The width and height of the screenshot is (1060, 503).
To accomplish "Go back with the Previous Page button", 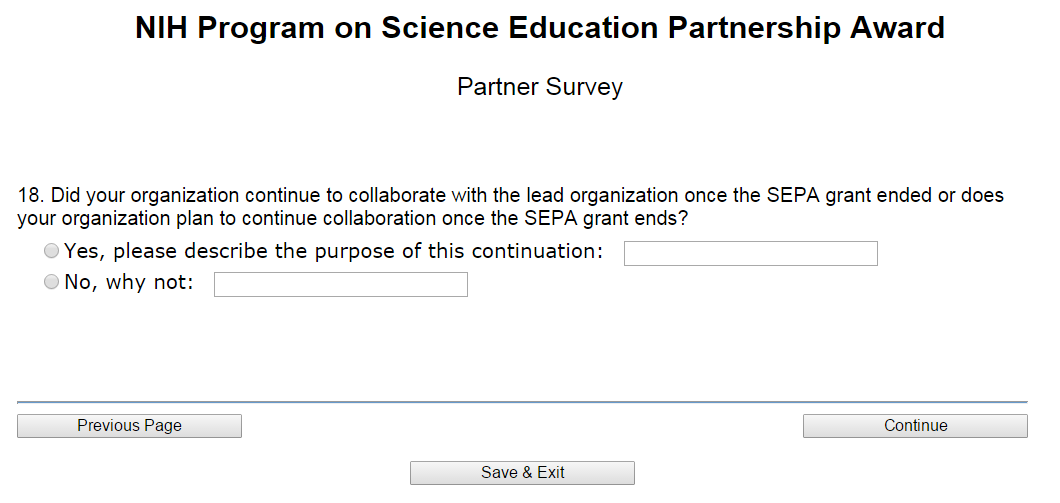I will (129, 426).
